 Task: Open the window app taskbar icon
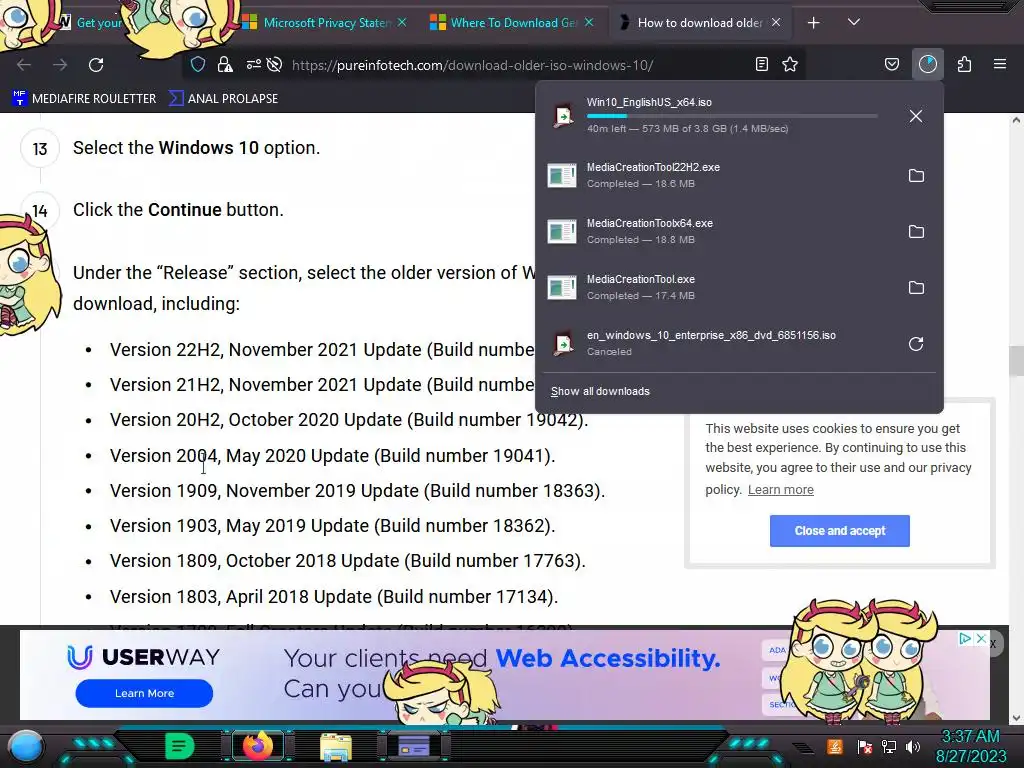click(413, 746)
